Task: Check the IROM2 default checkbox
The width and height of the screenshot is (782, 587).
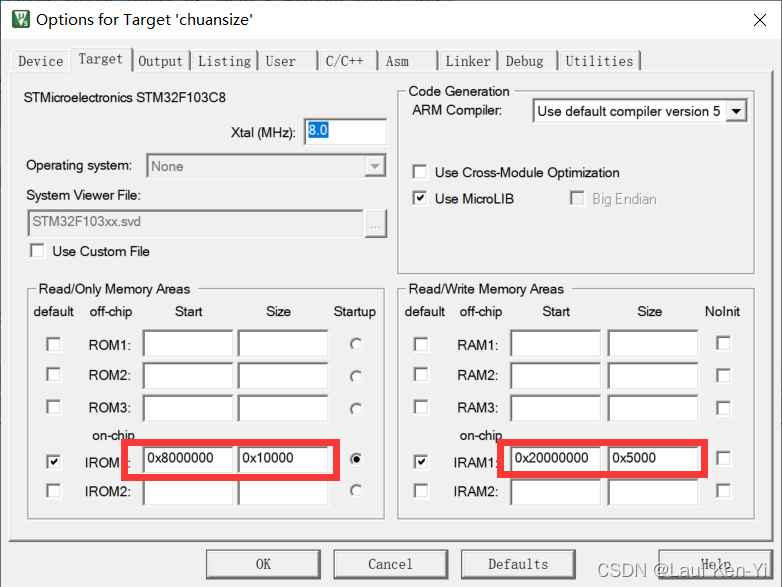Action: (x=53, y=491)
